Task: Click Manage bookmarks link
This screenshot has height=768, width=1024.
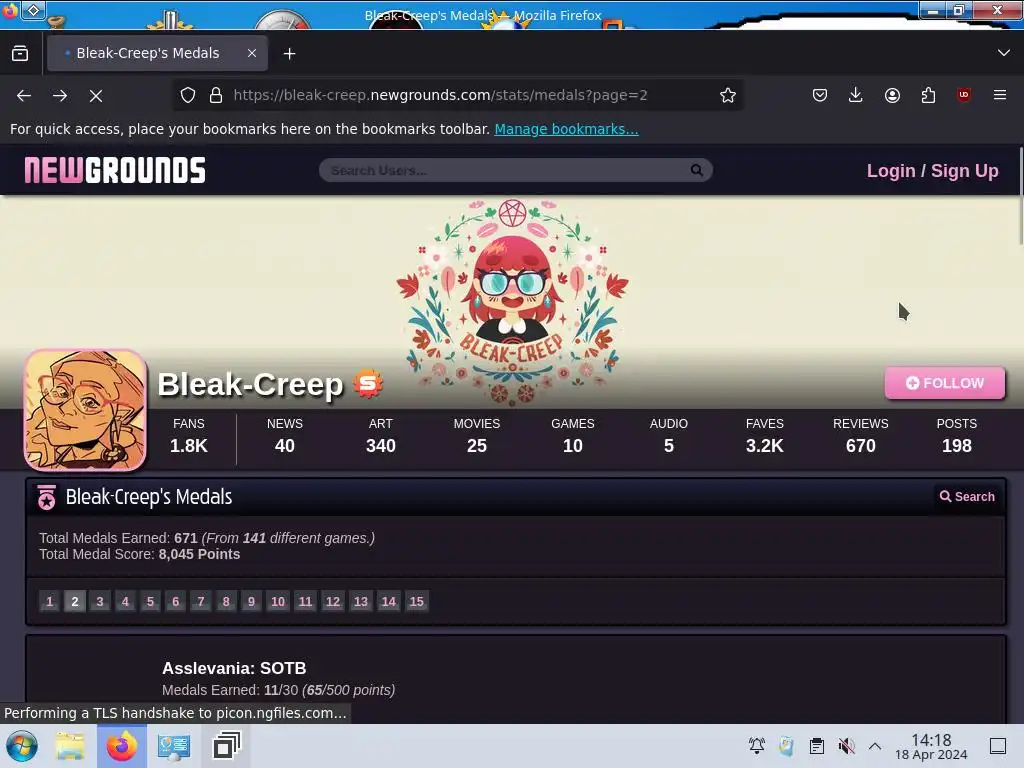Action: coord(566,129)
